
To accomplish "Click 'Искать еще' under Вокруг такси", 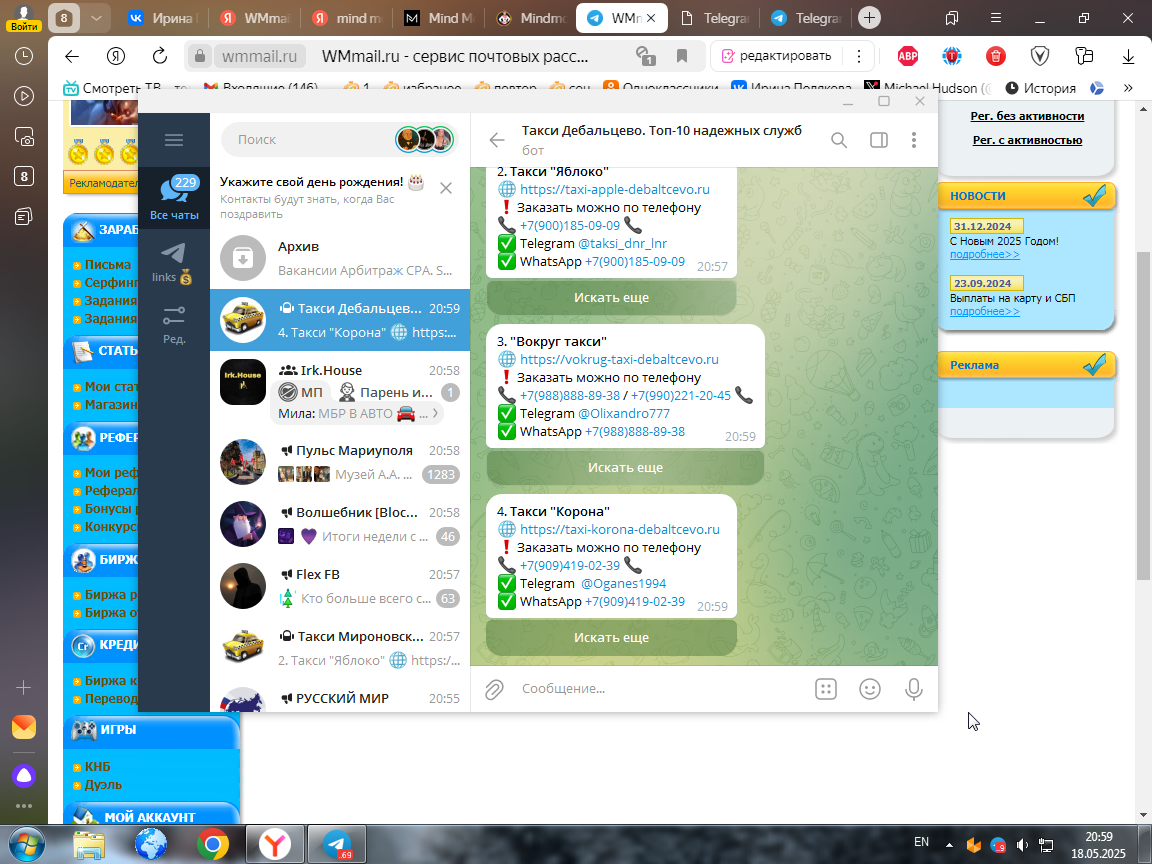I will point(625,467).
